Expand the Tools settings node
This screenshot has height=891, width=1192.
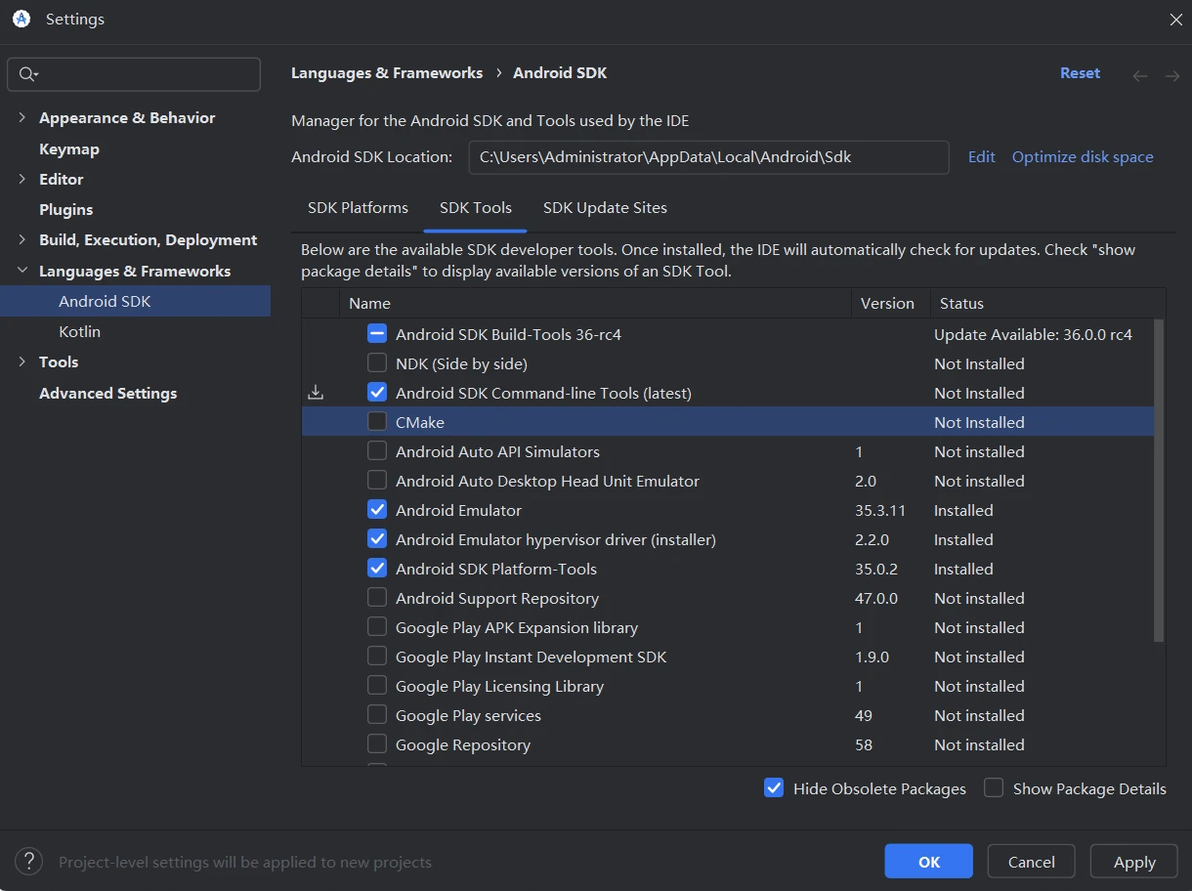coord(22,362)
